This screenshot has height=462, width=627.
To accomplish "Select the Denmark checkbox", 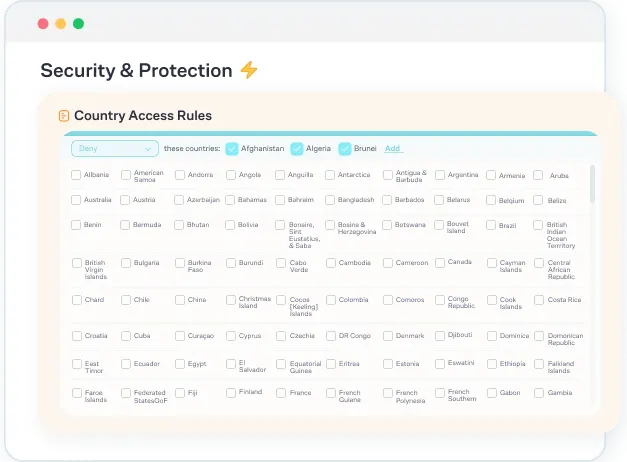I will (388, 336).
